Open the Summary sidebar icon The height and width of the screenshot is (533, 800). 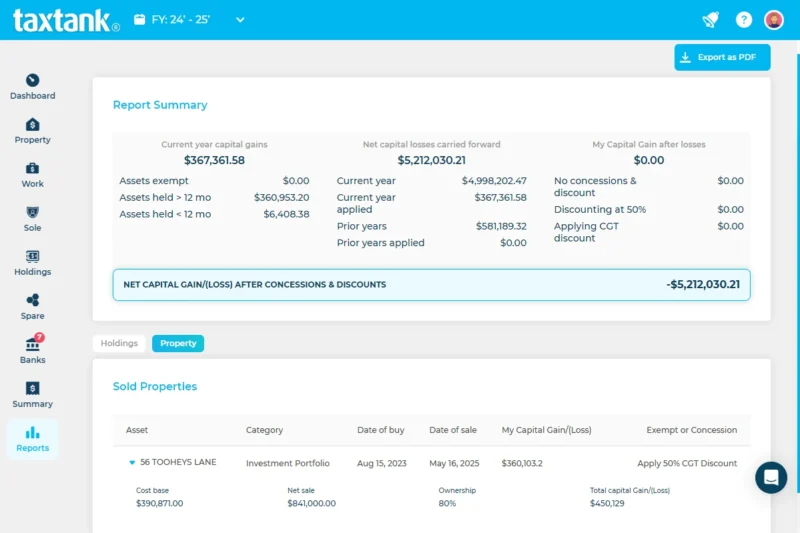[32, 389]
